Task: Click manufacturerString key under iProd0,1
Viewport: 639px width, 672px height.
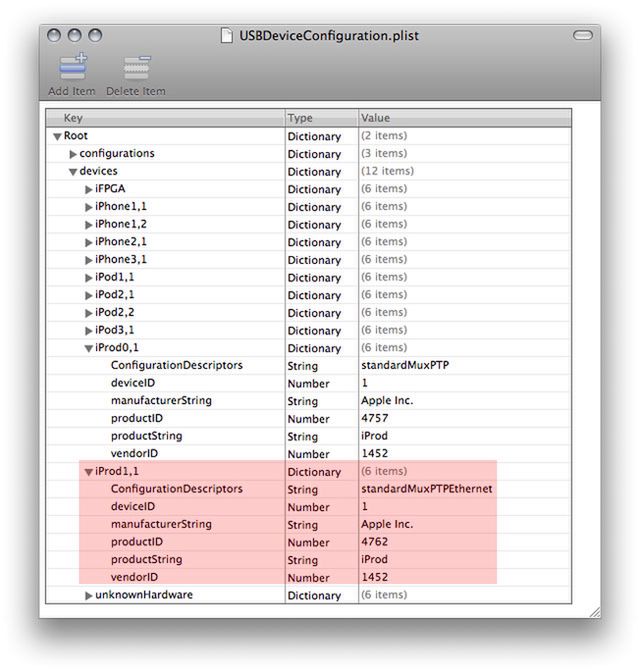Action: pyautogui.click(x=161, y=401)
